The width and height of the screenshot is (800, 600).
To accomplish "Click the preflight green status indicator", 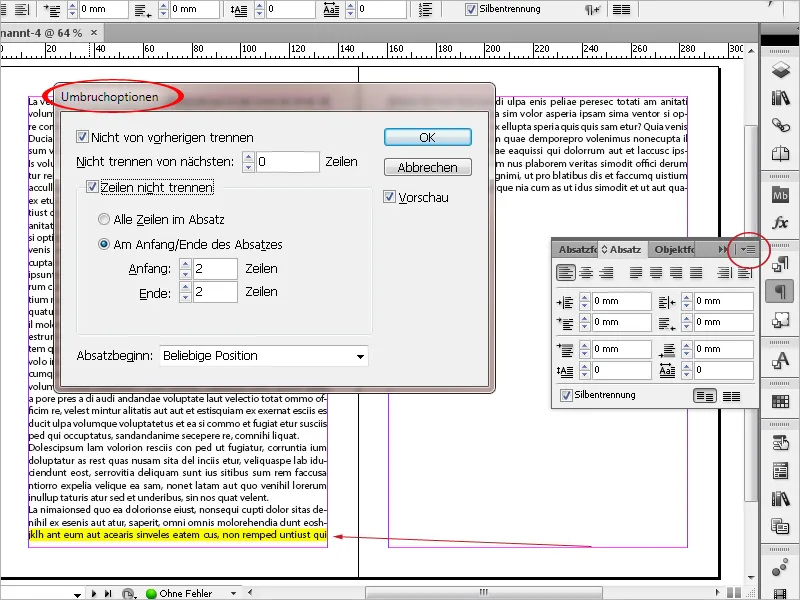I will pos(151,593).
